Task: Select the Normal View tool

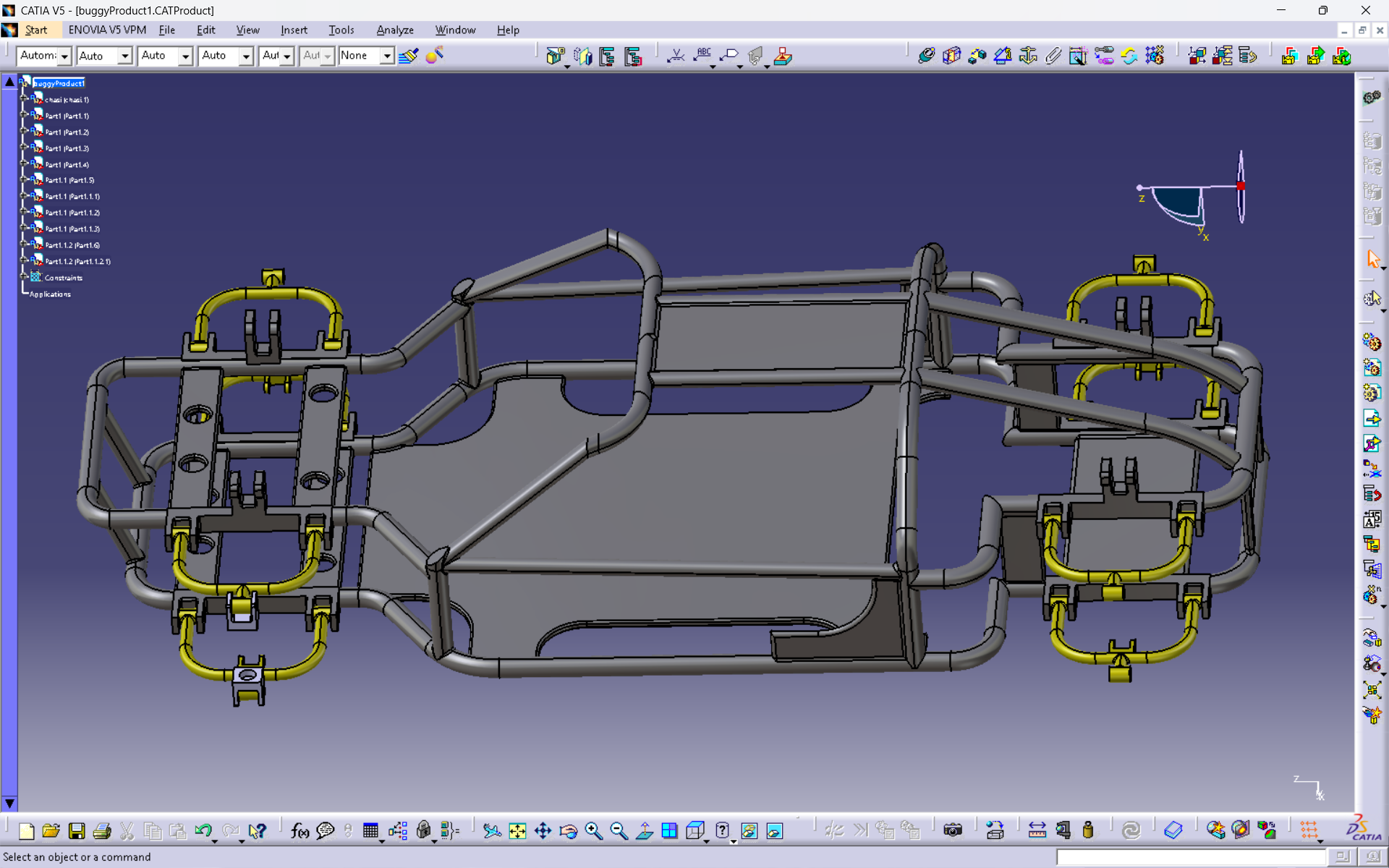Action: tap(644, 830)
